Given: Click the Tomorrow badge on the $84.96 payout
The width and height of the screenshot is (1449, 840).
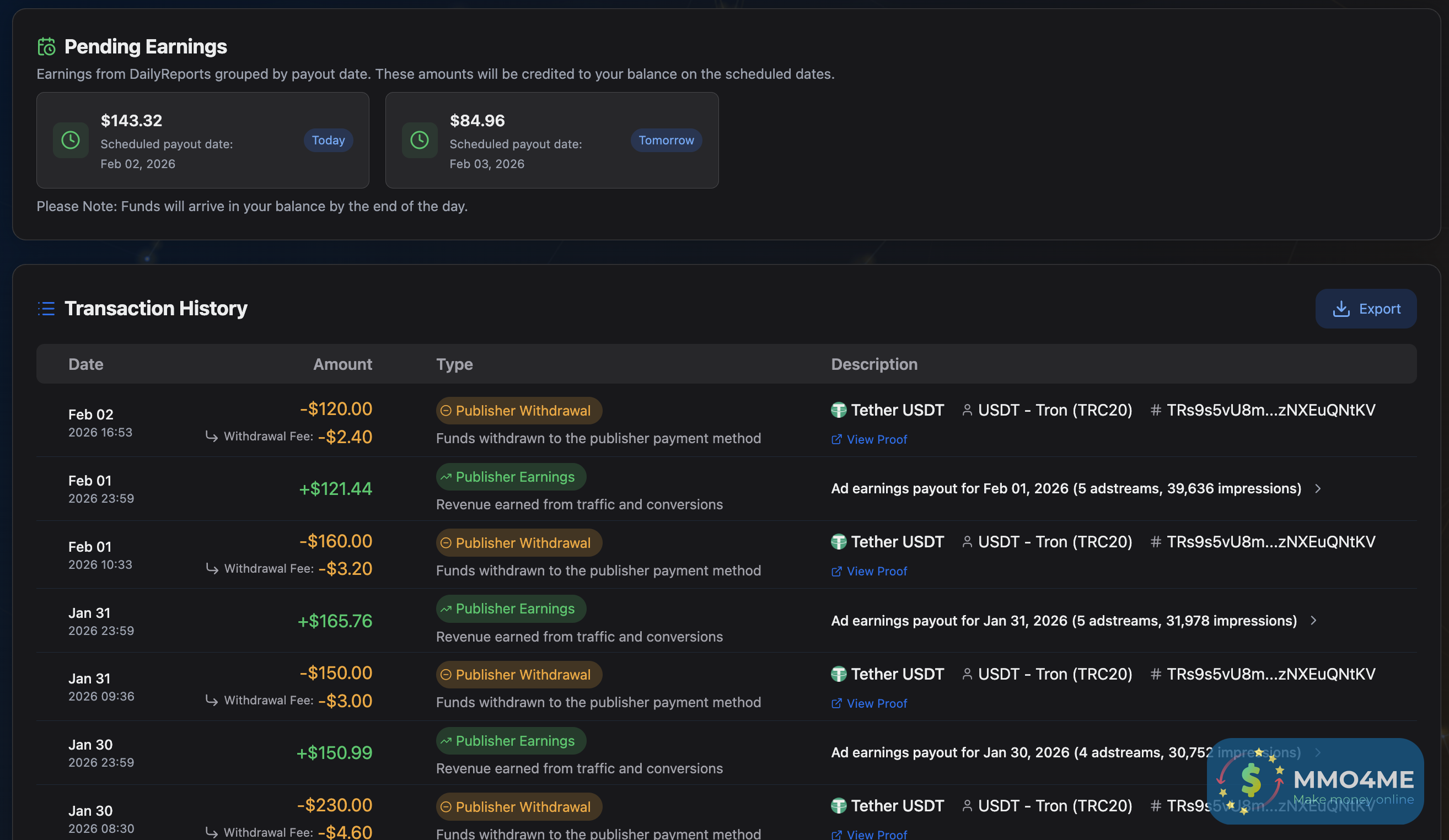Looking at the screenshot, I should [666, 141].
